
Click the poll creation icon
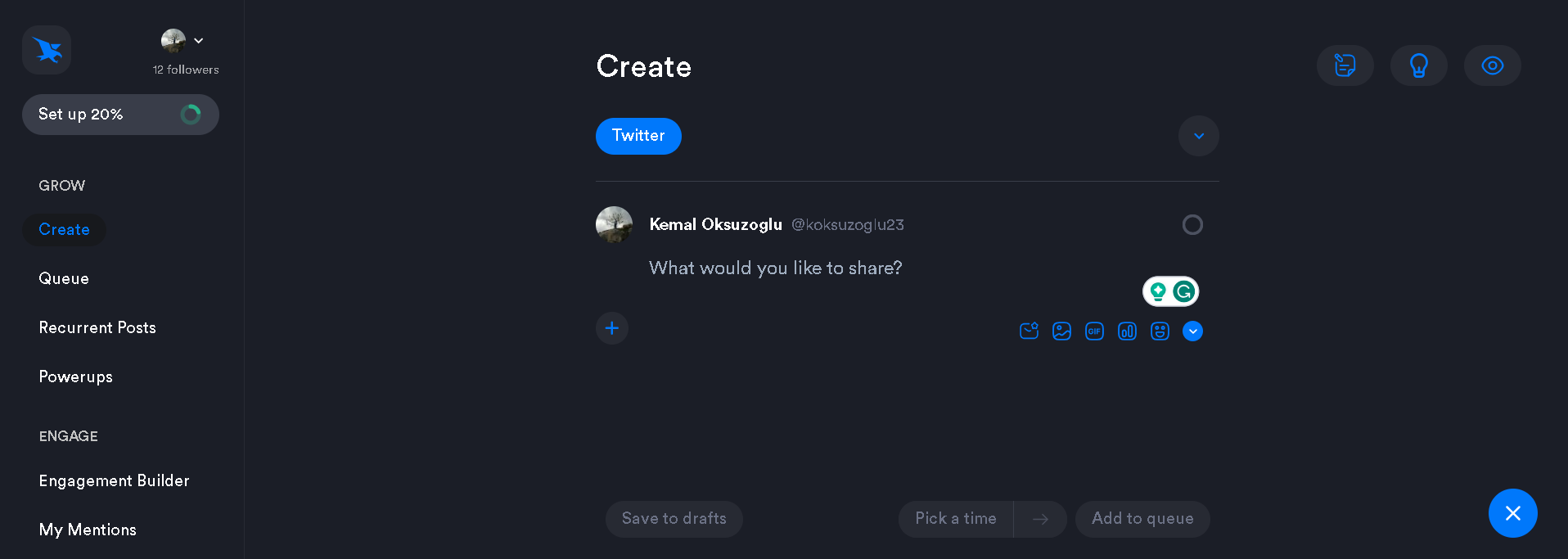[x=1127, y=331]
